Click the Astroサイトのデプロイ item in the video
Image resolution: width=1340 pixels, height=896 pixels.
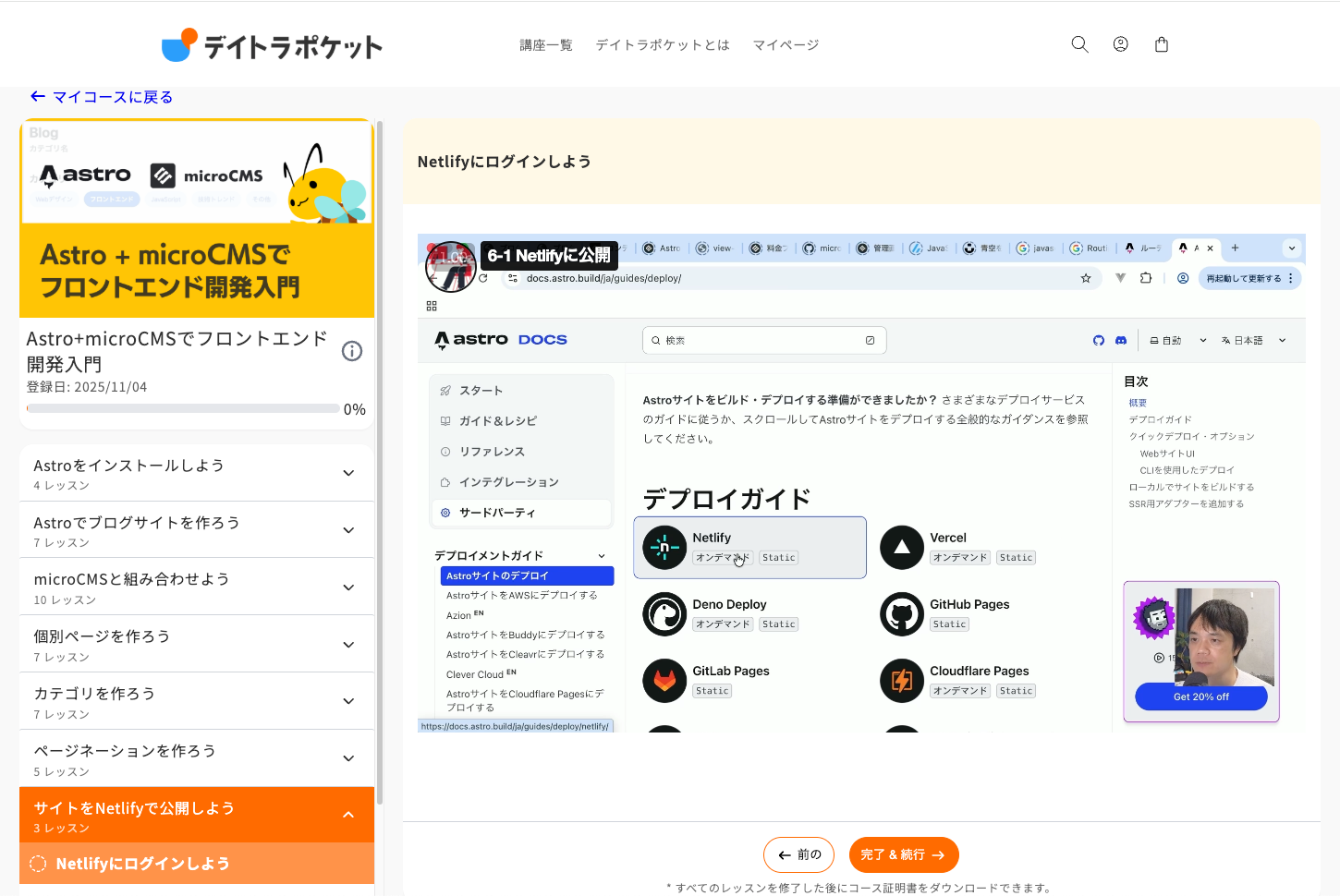[527, 575]
